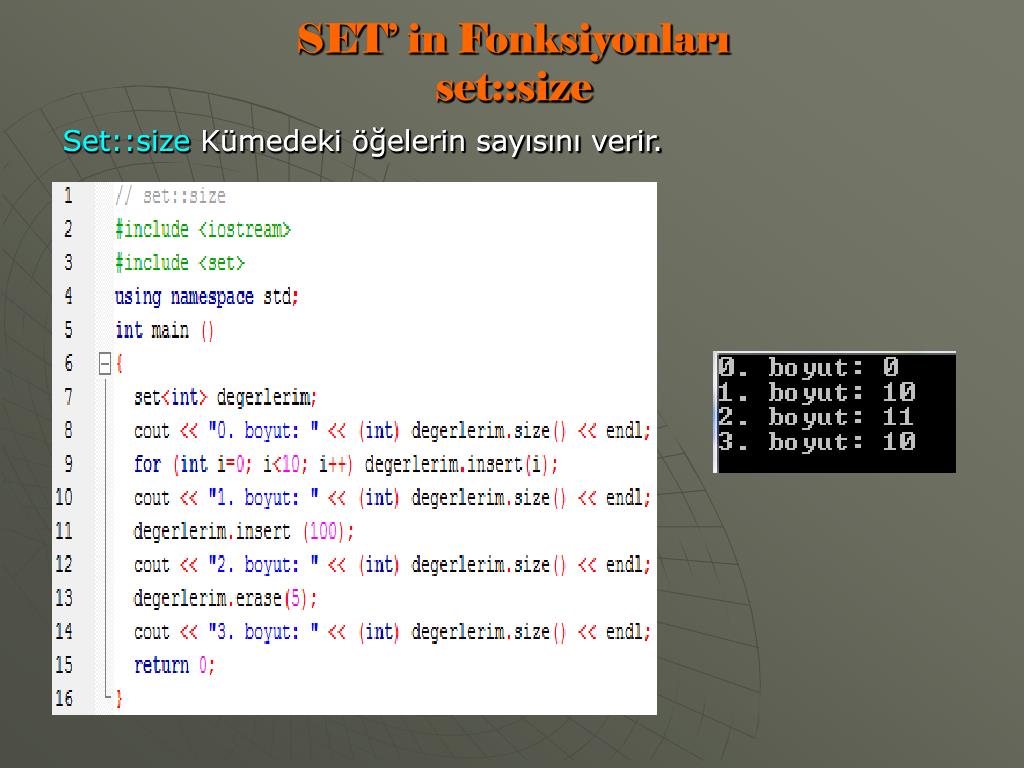Click console output '0. boyut: 0'
Viewport: 1024px width, 768px height.
click(808, 367)
